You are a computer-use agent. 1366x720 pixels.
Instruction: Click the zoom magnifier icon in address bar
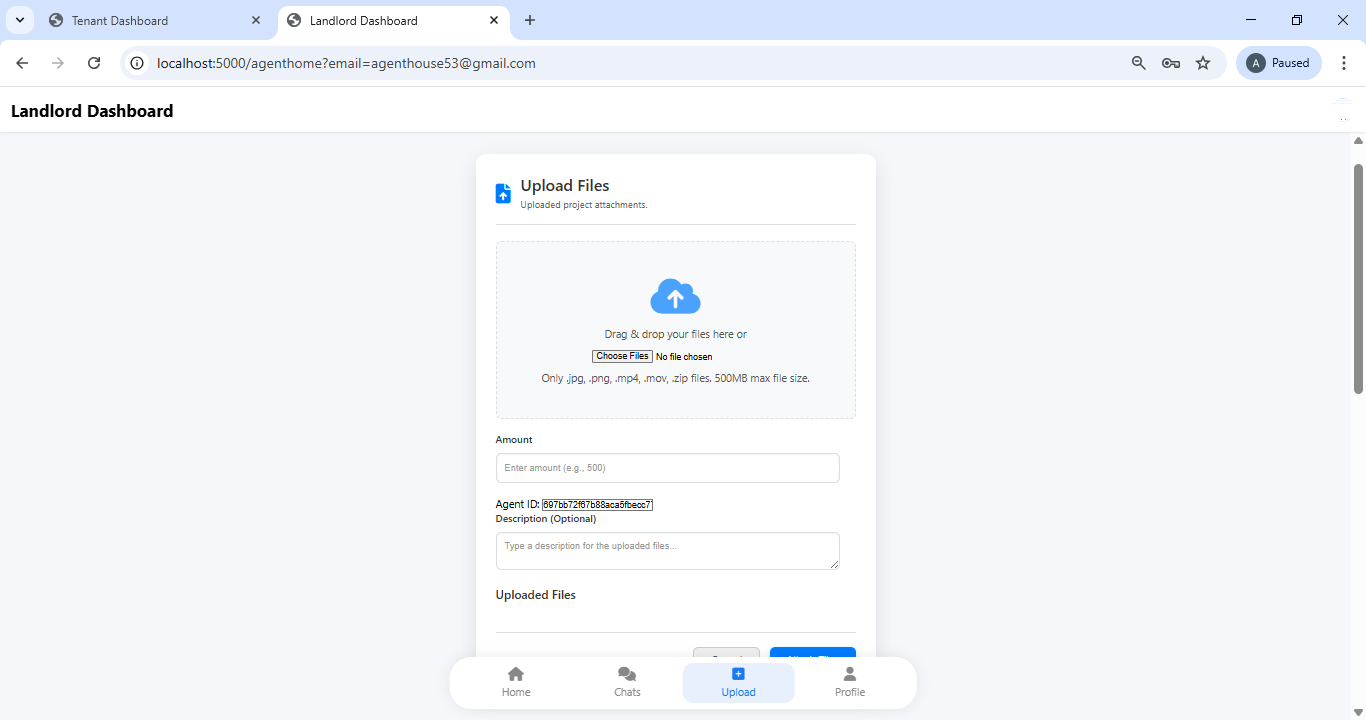point(1139,62)
